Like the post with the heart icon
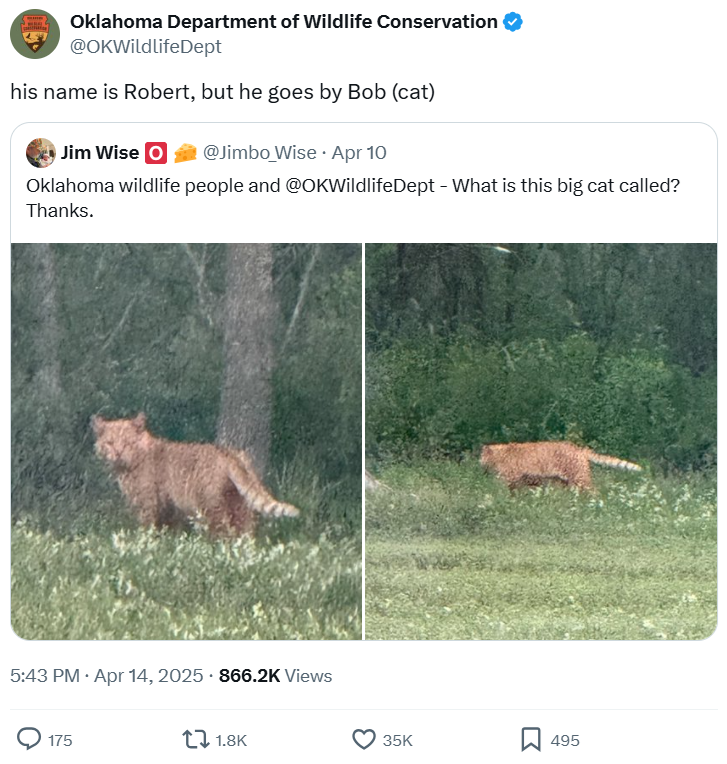This screenshot has width=727, height=764. 364,740
